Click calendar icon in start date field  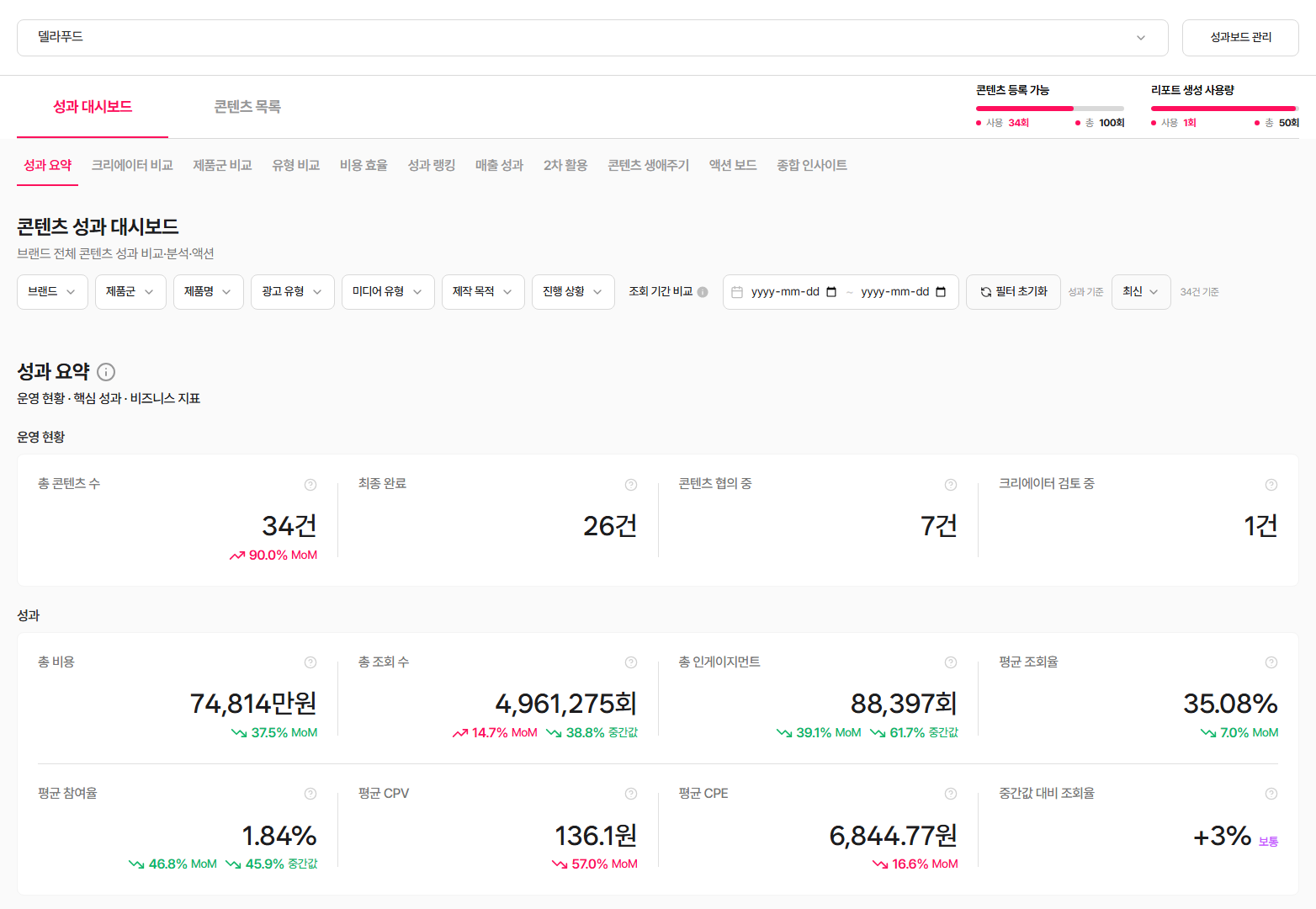831,292
